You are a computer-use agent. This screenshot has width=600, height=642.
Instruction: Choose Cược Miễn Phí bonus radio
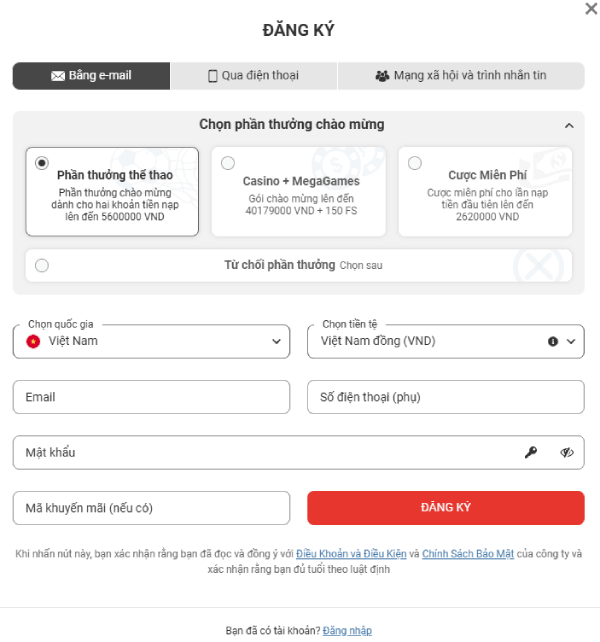pyautogui.click(x=415, y=163)
